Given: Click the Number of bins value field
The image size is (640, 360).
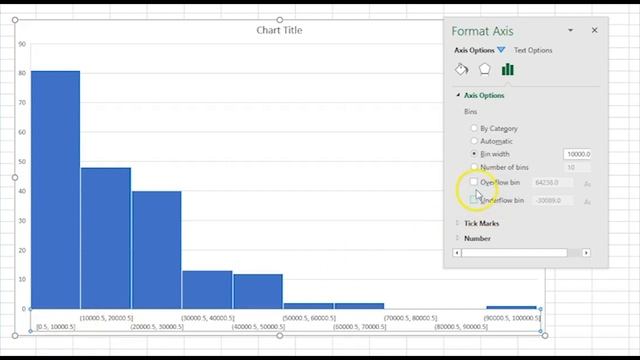Looking at the screenshot, I should coord(578,167).
